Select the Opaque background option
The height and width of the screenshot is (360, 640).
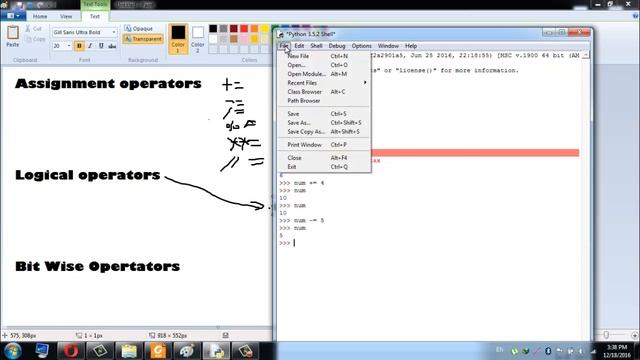tap(138, 29)
